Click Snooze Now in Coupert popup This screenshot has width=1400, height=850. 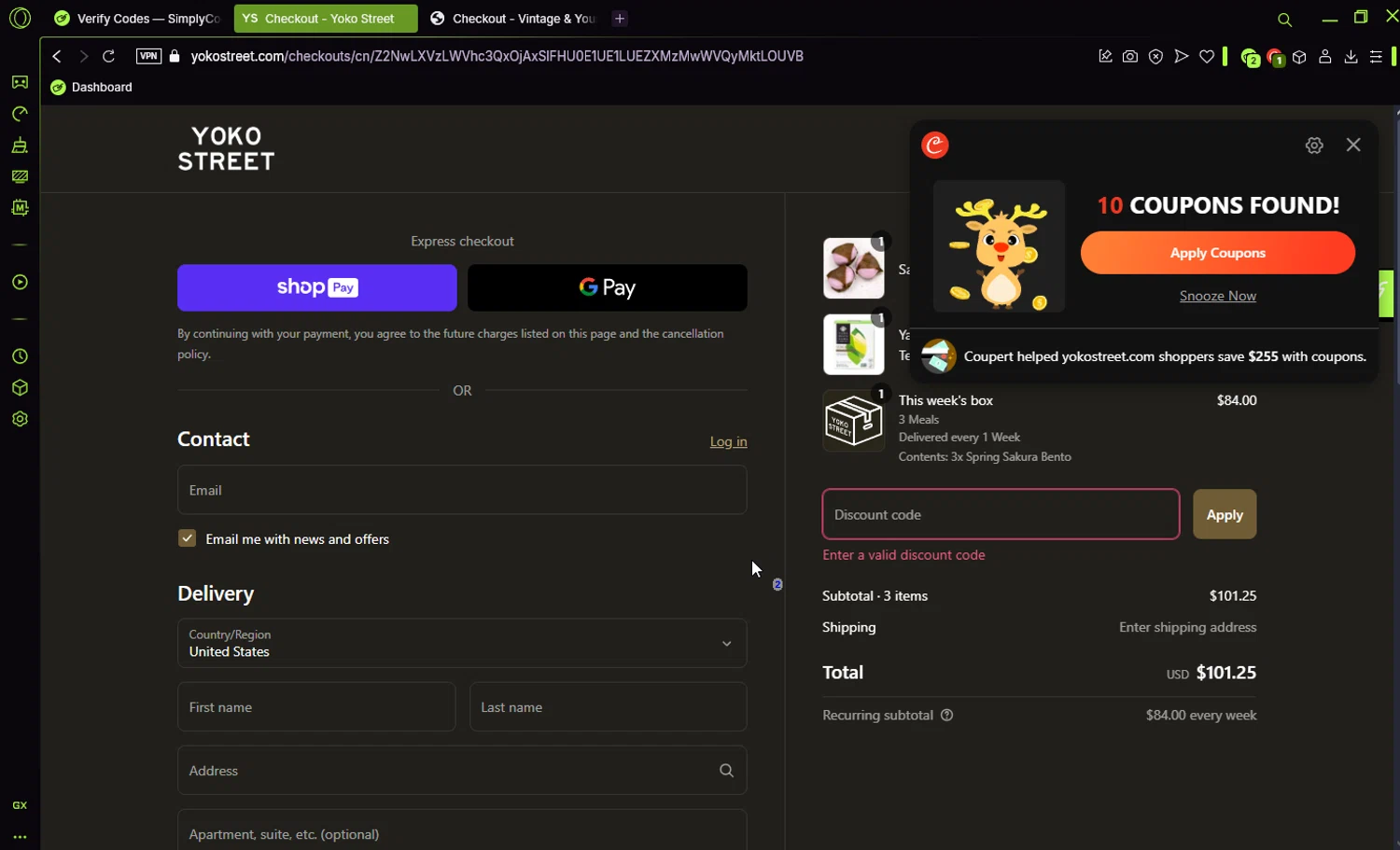click(1218, 296)
